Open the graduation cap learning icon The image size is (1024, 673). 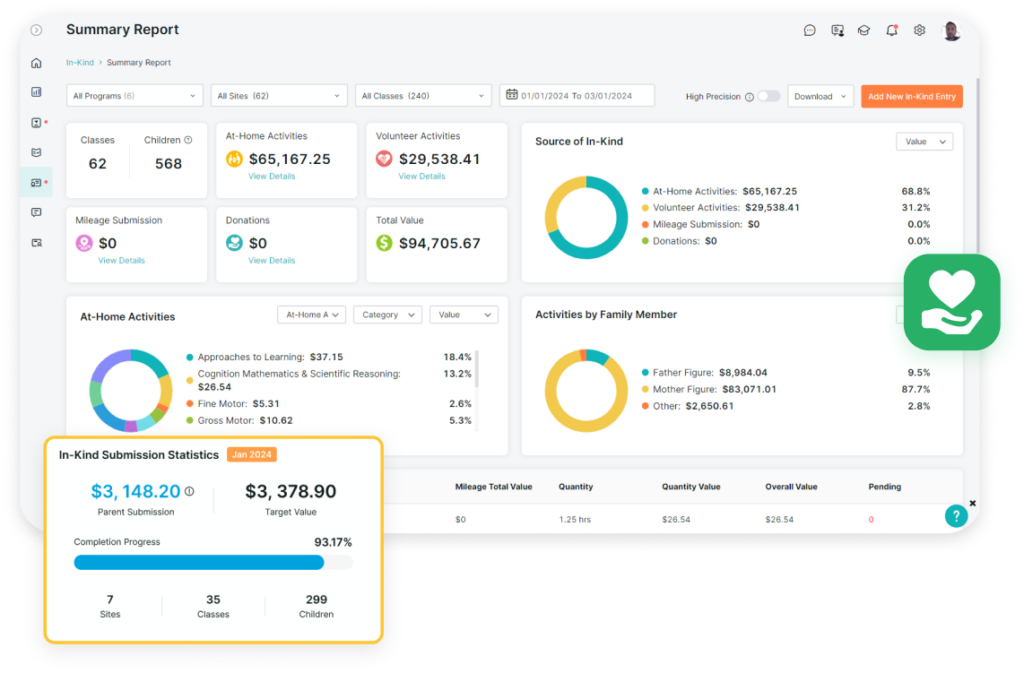point(864,30)
